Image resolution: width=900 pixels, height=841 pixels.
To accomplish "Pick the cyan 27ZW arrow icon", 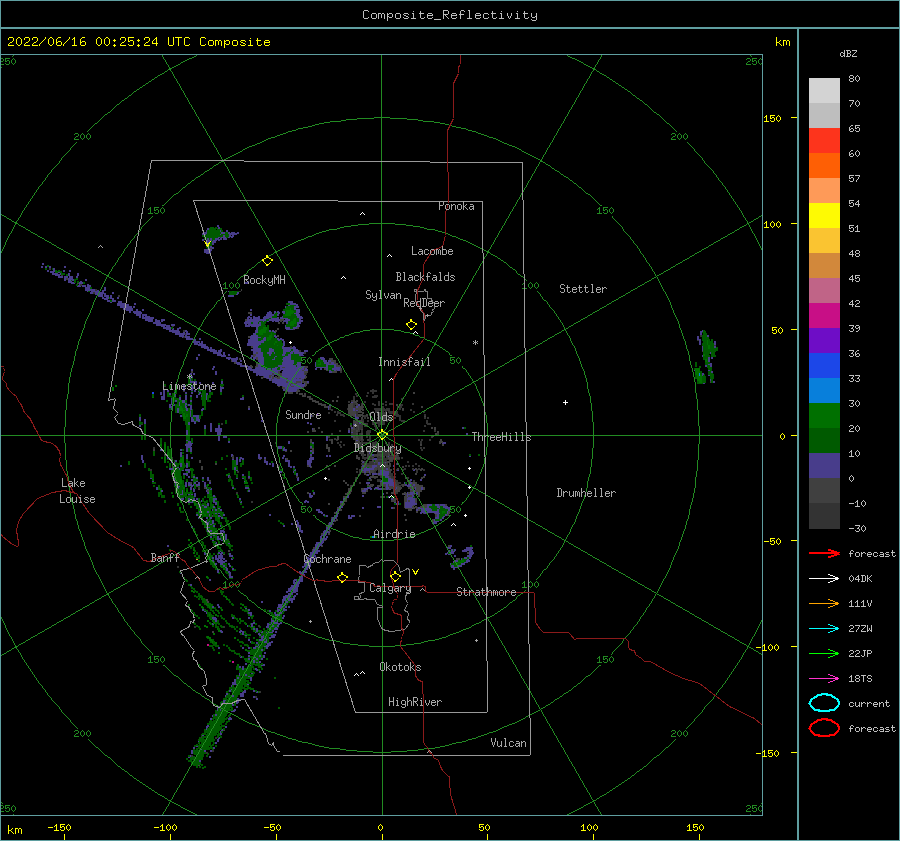I will [824, 629].
